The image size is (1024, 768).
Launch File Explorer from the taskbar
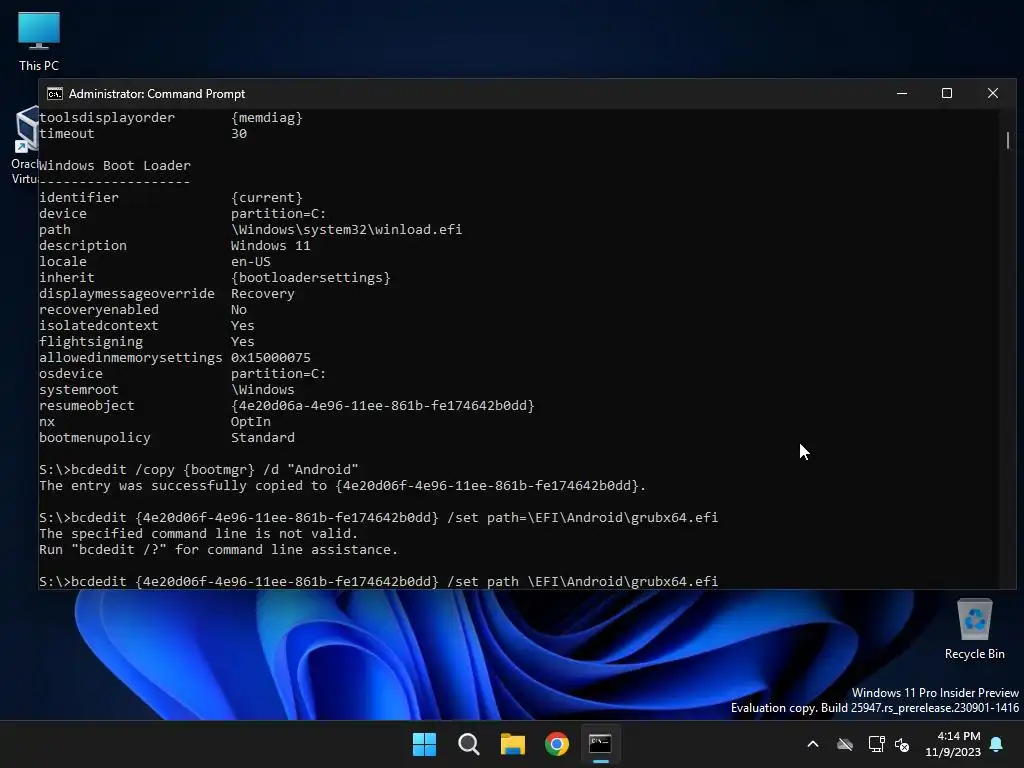[513, 744]
